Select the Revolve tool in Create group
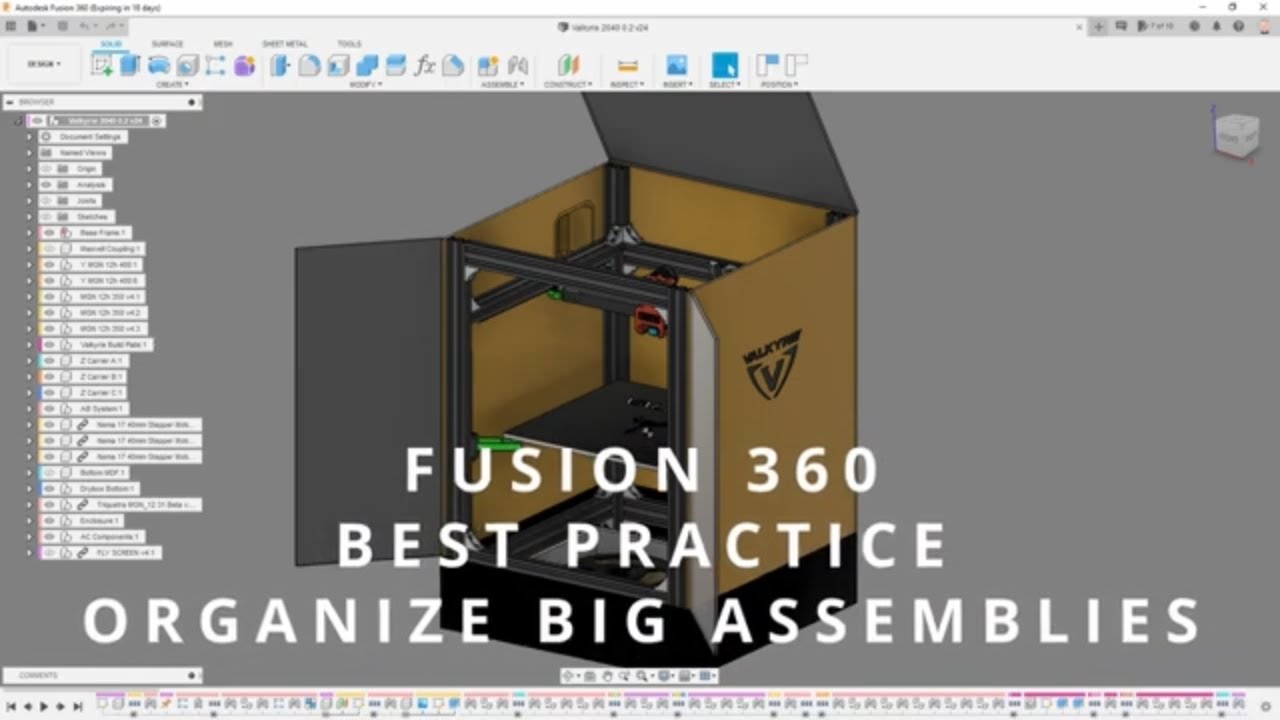1280x720 pixels. (158, 65)
